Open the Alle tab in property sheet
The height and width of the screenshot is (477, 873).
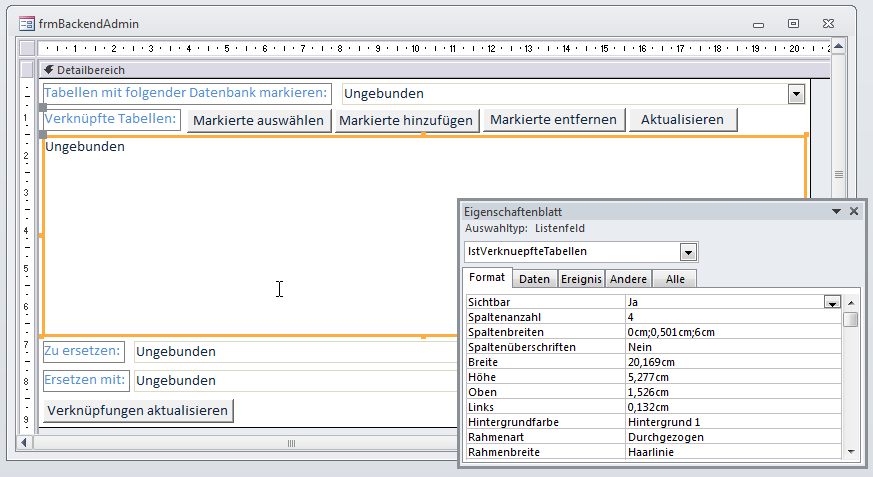point(675,279)
